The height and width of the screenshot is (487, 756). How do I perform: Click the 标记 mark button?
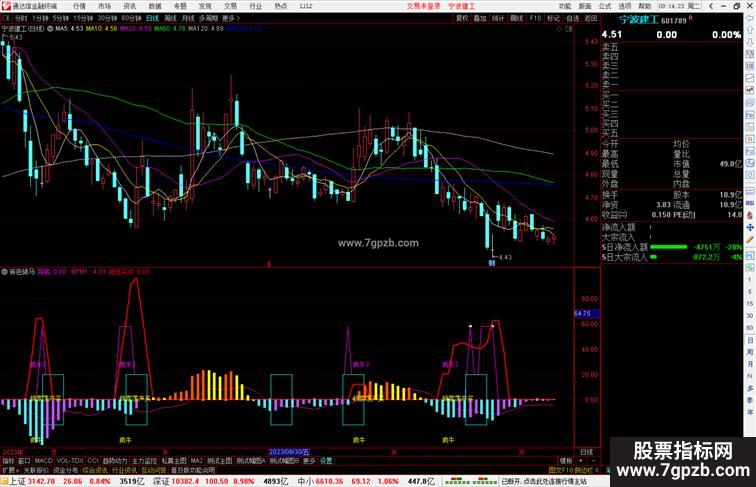pyautogui.click(x=553, y=18)
